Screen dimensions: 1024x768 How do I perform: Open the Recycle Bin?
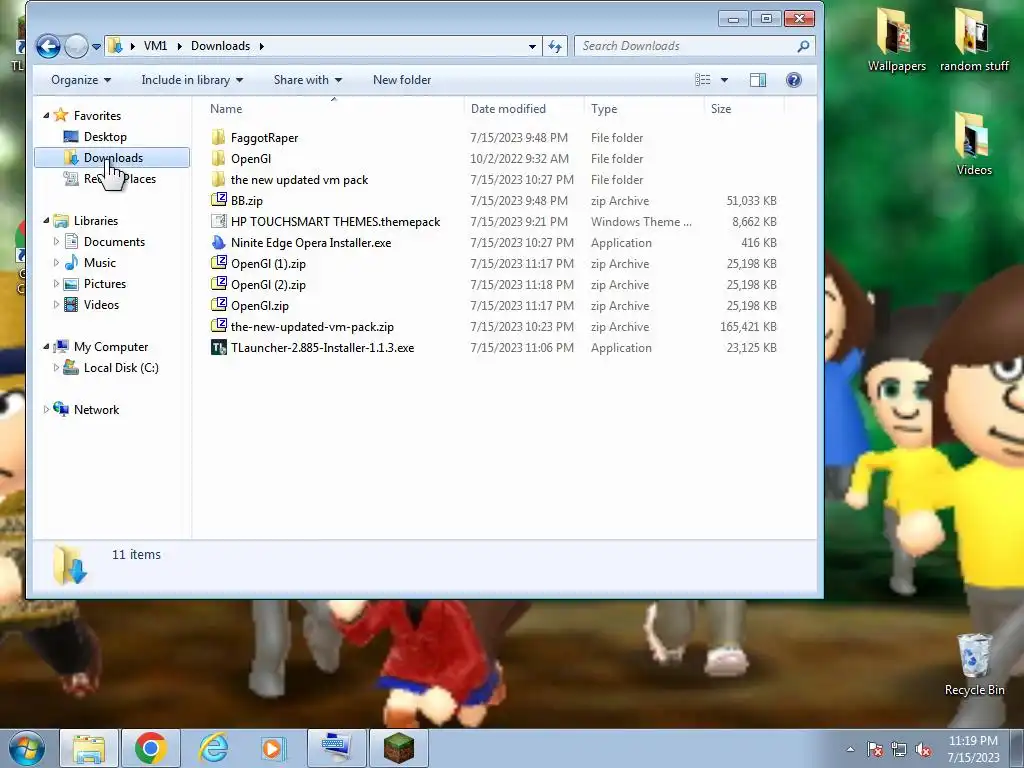[974, 665]
